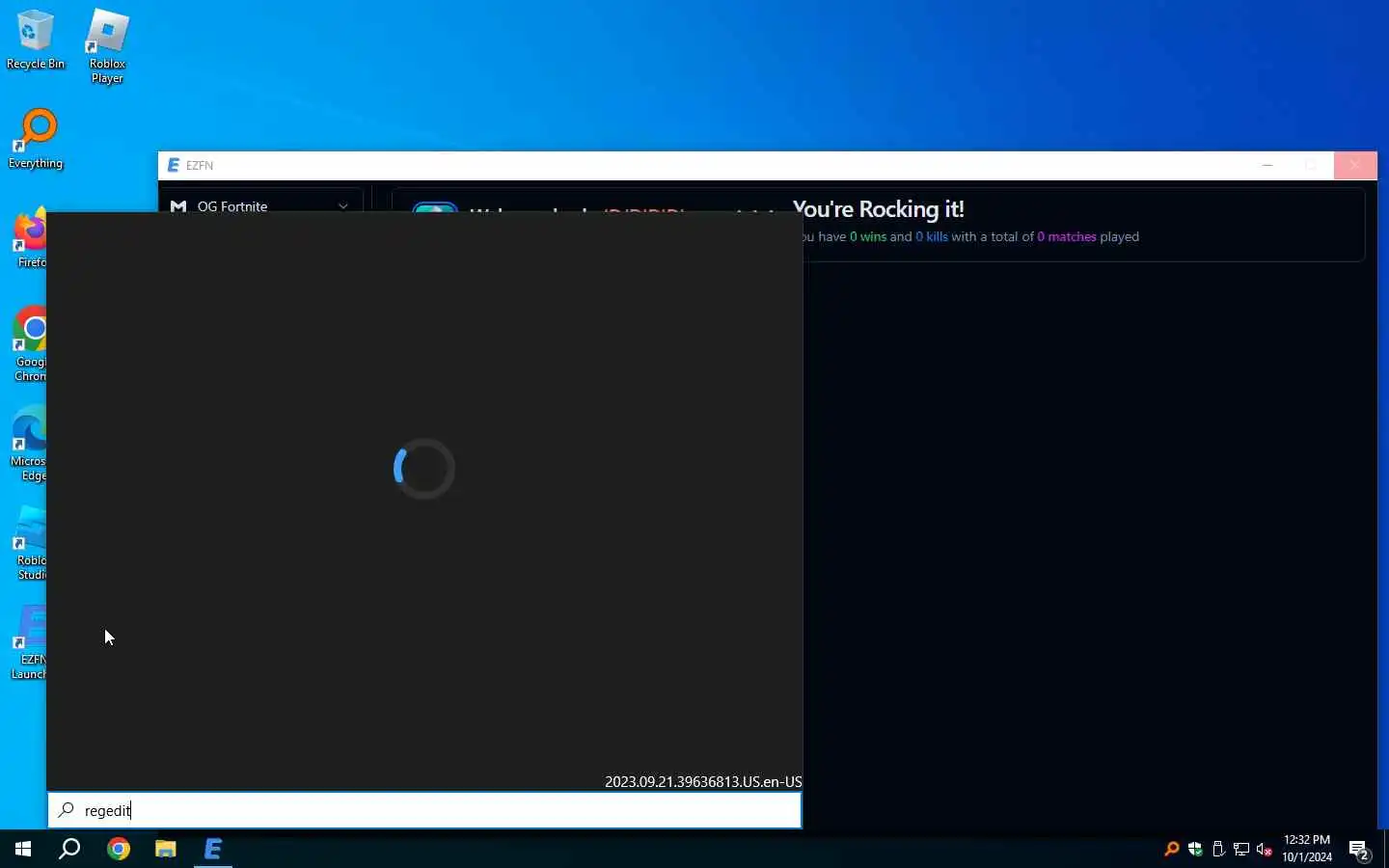Click the 0 wins stat text
This screenshot has height=868, width=1389.
pyautogui.click(x=868, y=236)
